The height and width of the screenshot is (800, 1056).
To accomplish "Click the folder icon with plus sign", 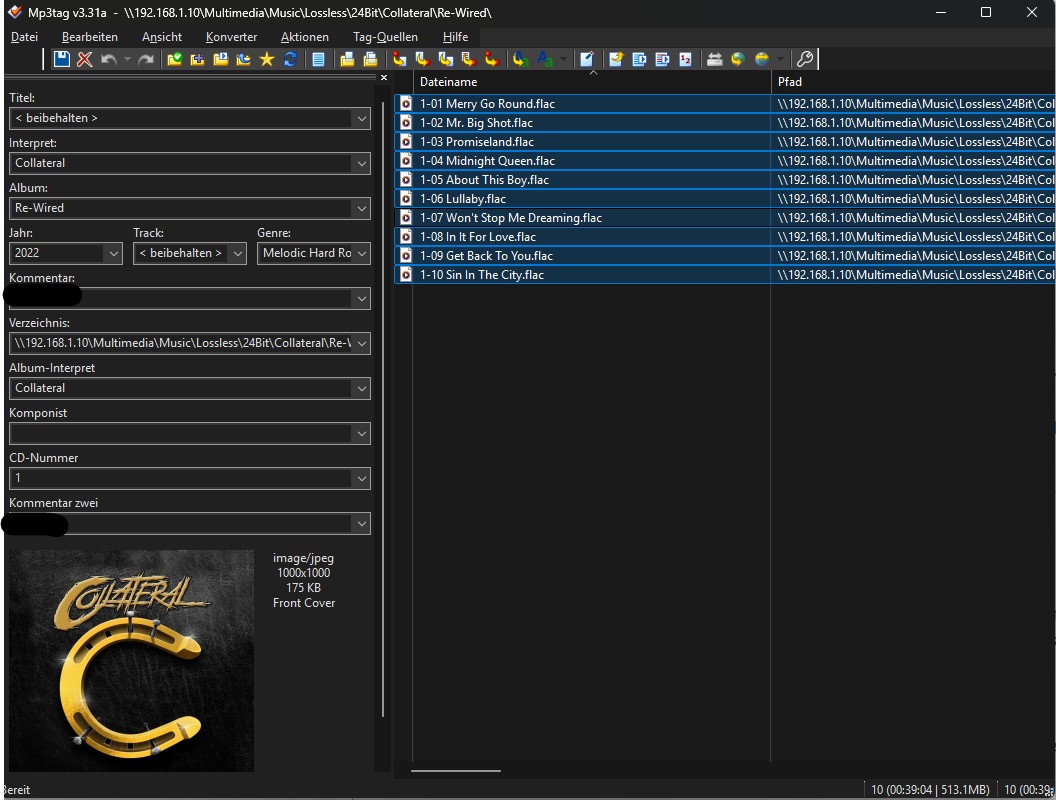I will [x=197, y=59].
